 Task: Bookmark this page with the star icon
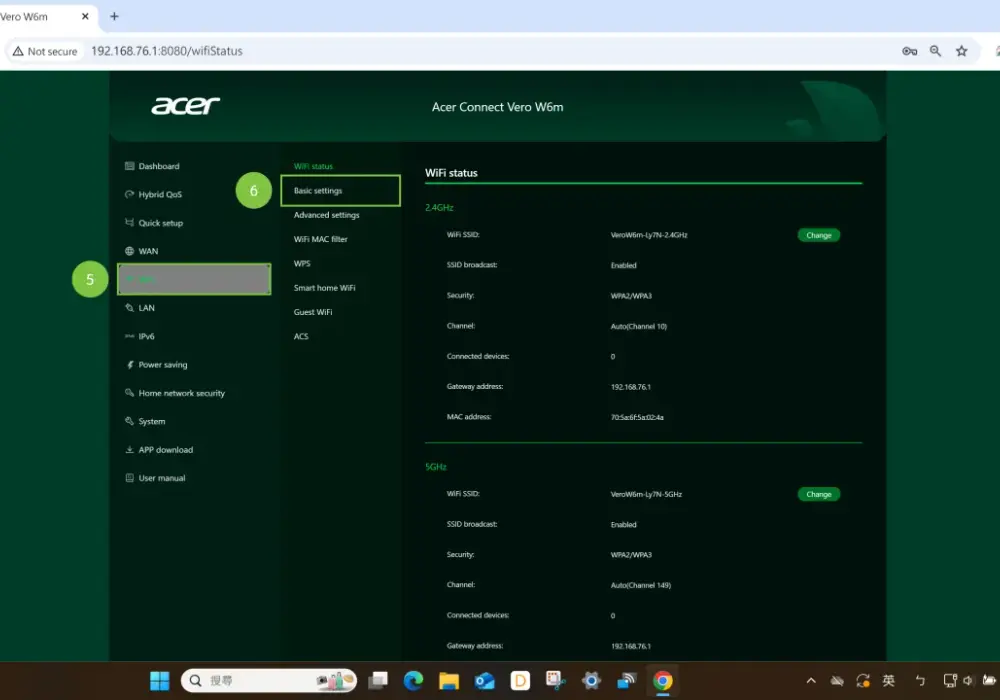[x=962, y=51]
